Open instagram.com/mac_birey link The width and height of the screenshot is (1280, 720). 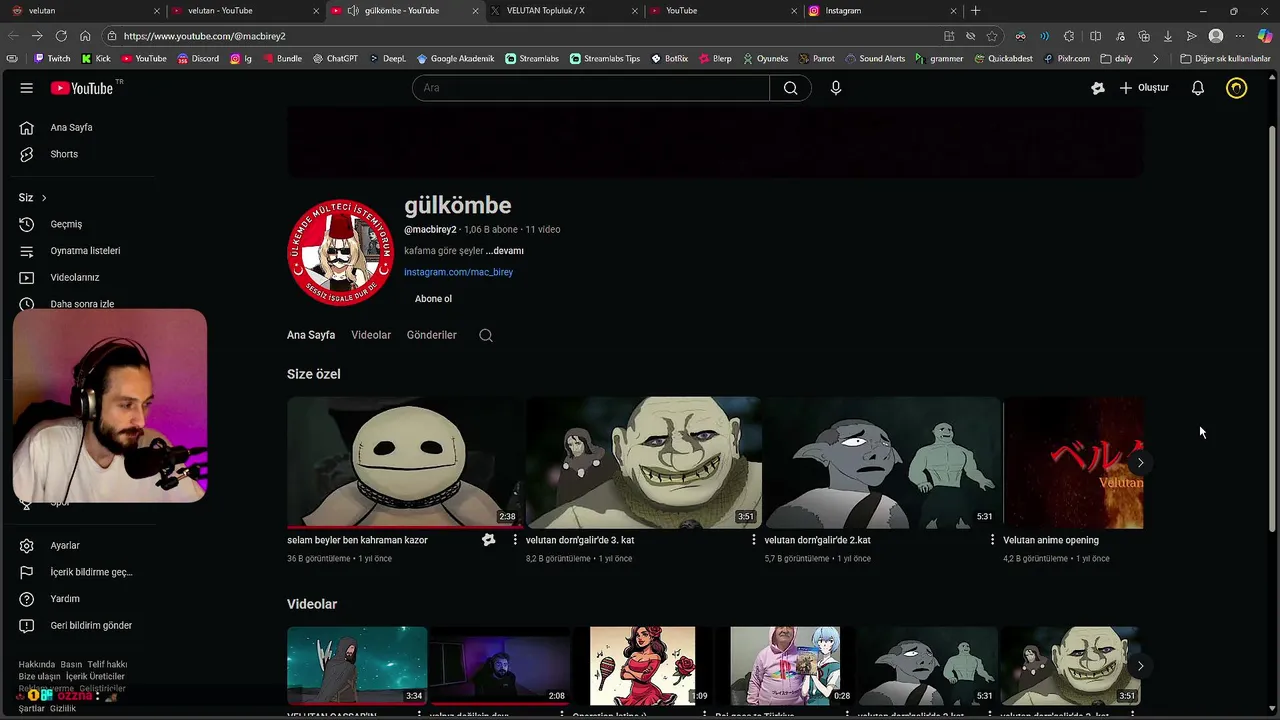tap(458, 272)
